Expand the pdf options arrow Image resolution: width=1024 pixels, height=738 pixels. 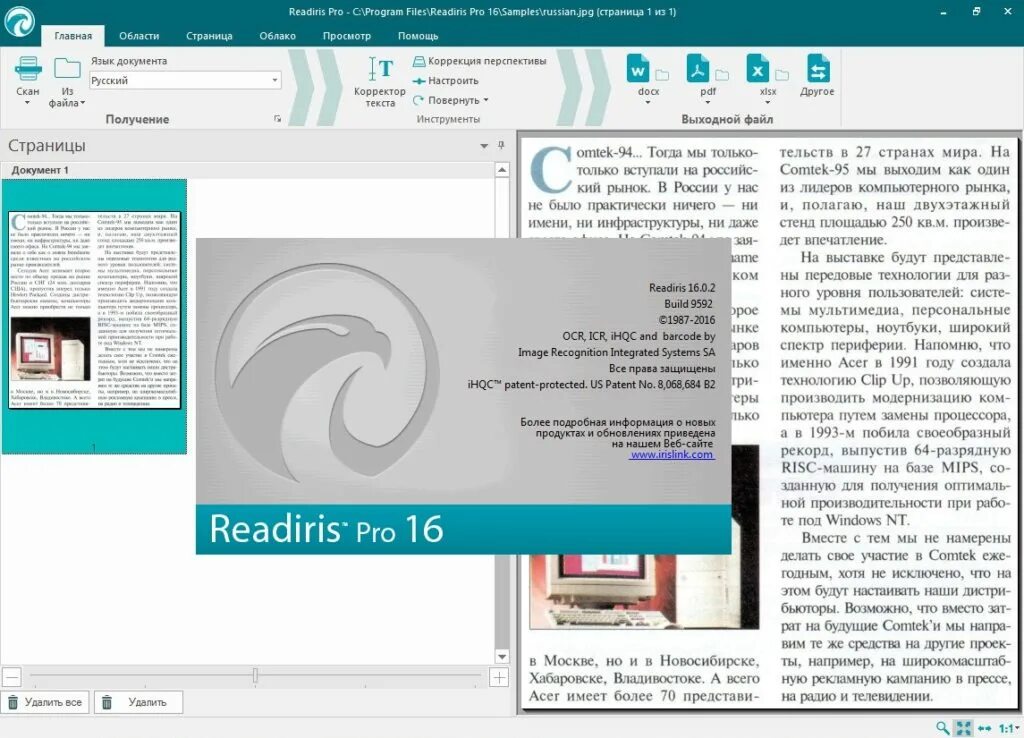click(708, 103)
